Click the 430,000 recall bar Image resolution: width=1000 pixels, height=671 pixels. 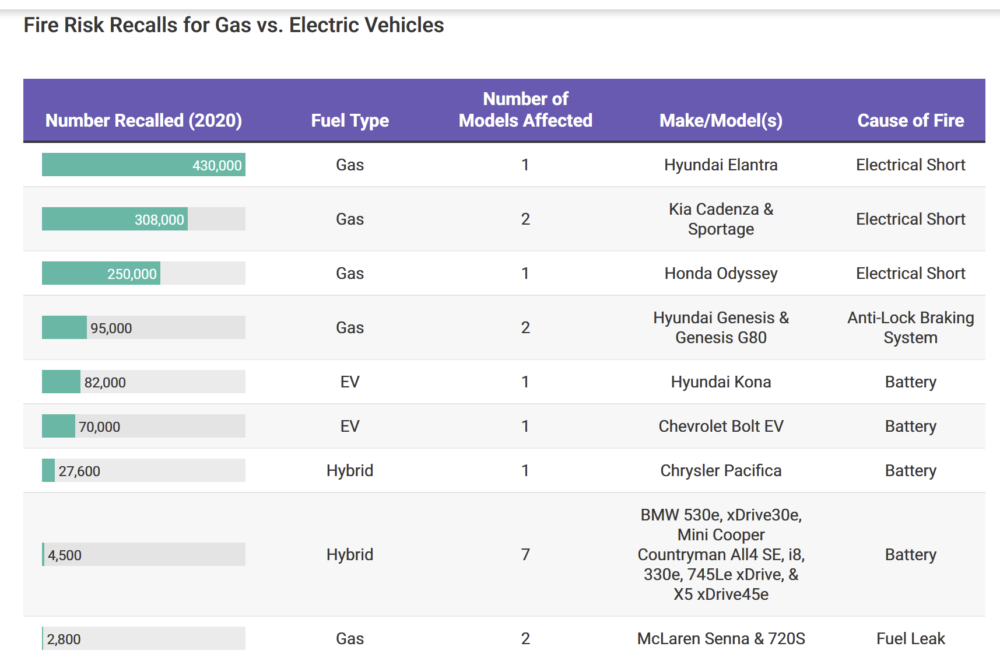click(x=143, y=165)
